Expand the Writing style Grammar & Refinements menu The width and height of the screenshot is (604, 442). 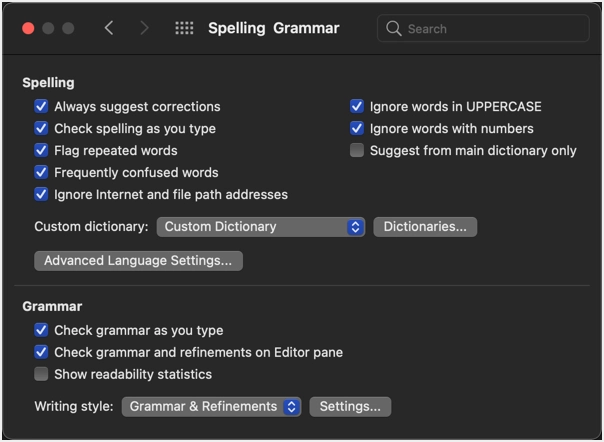pyautogui.click(x=211, y=407)
